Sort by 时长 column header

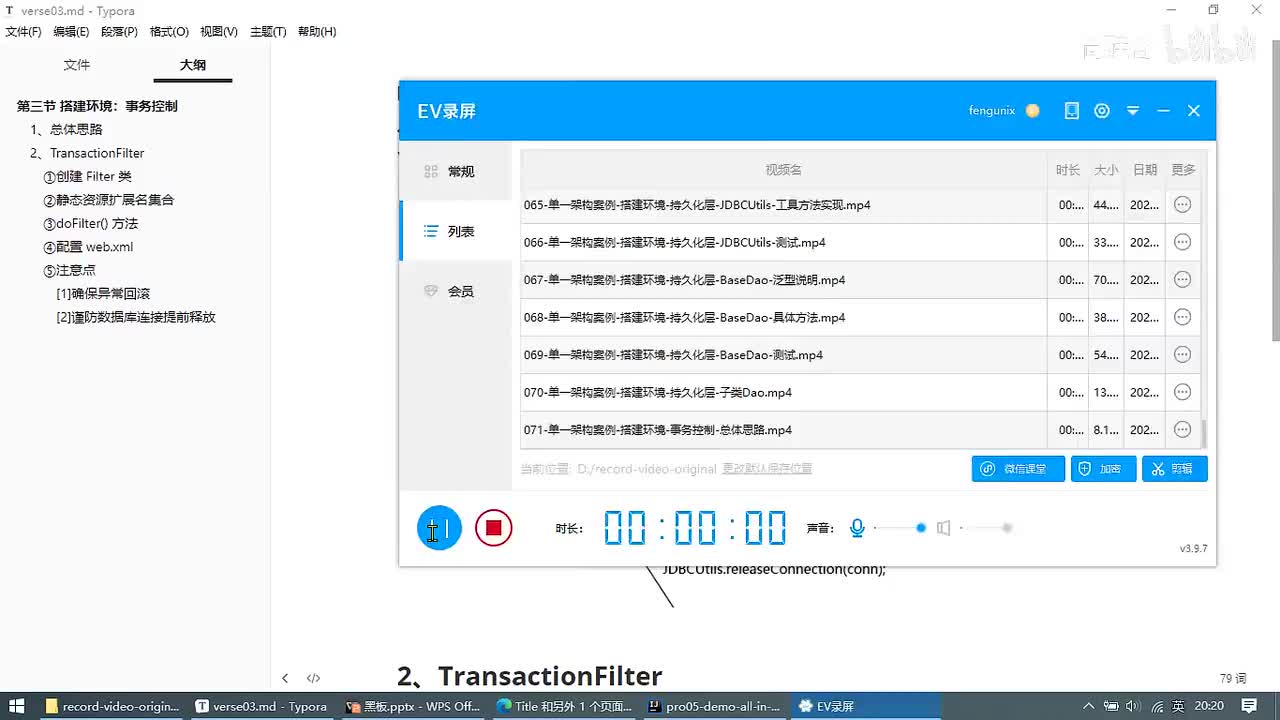[1068, 170]
